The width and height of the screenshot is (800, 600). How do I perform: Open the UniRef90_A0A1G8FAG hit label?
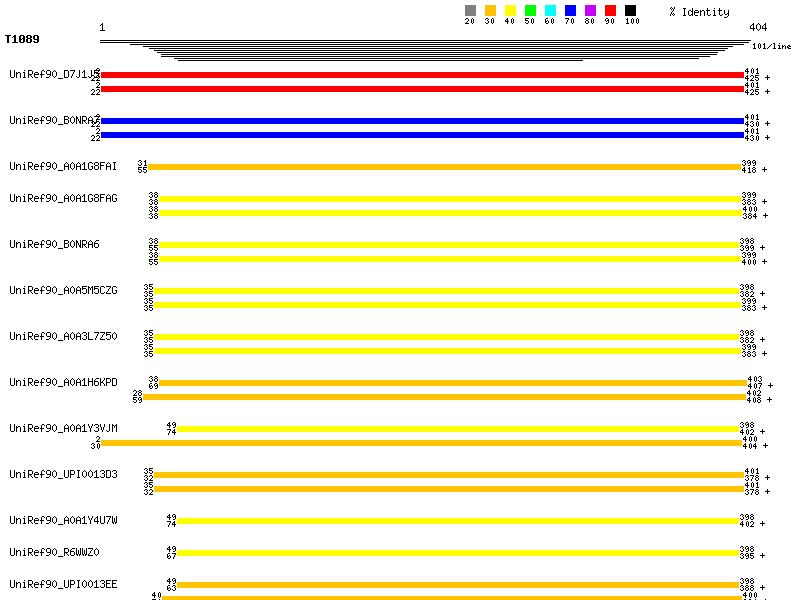click(63, 198)
